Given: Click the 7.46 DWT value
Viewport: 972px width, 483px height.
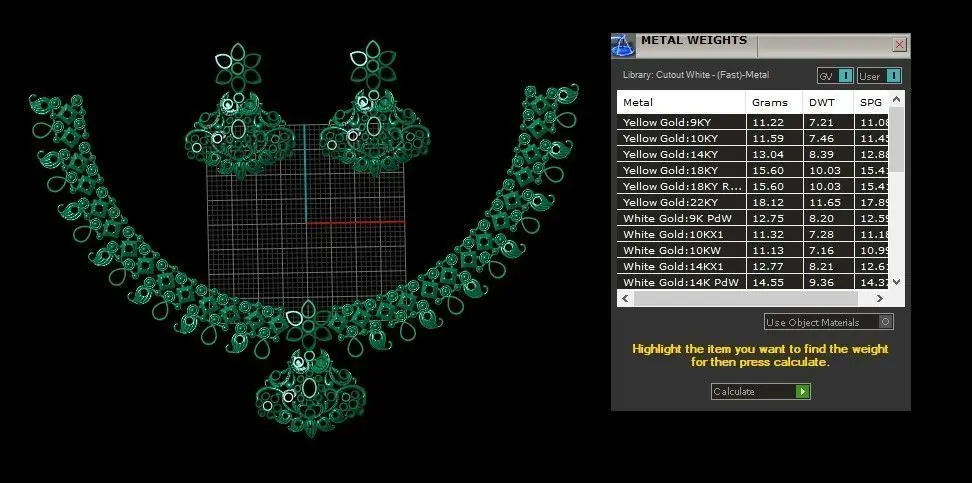Looking at the screenshot, I should 821,138.
